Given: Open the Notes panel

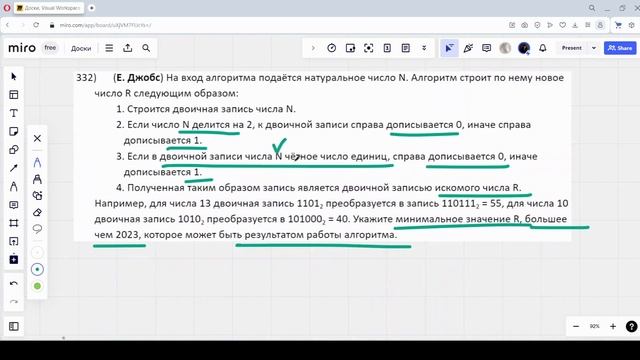Looking at the screenshot, I should [x=406, y=48].
